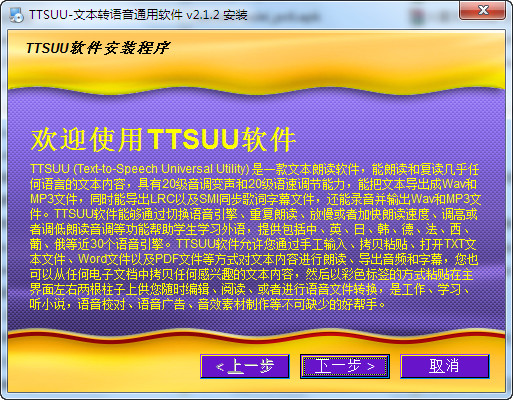Click the heading 欢迎使用TTSUU软件
513x400 pixels.
point(163,139)
